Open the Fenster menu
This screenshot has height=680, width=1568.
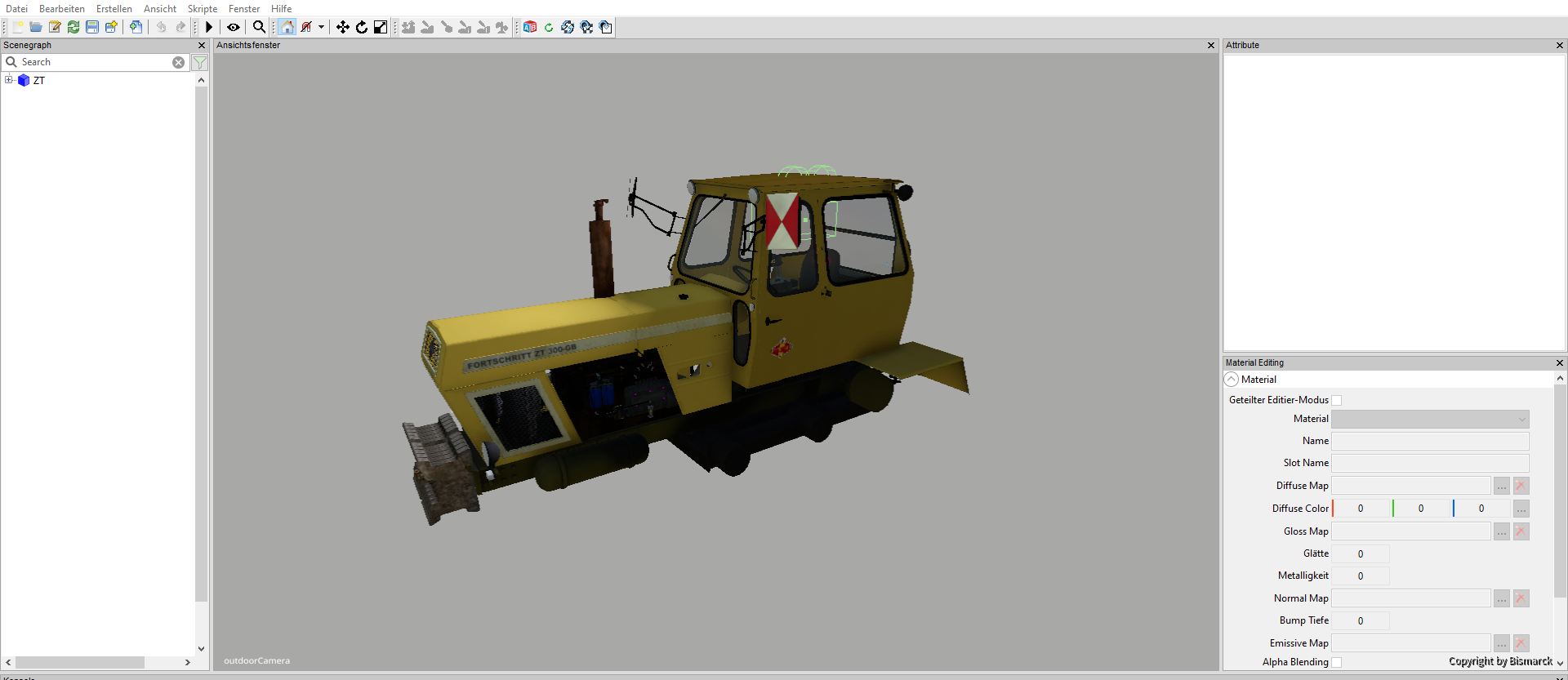(244, 9)
